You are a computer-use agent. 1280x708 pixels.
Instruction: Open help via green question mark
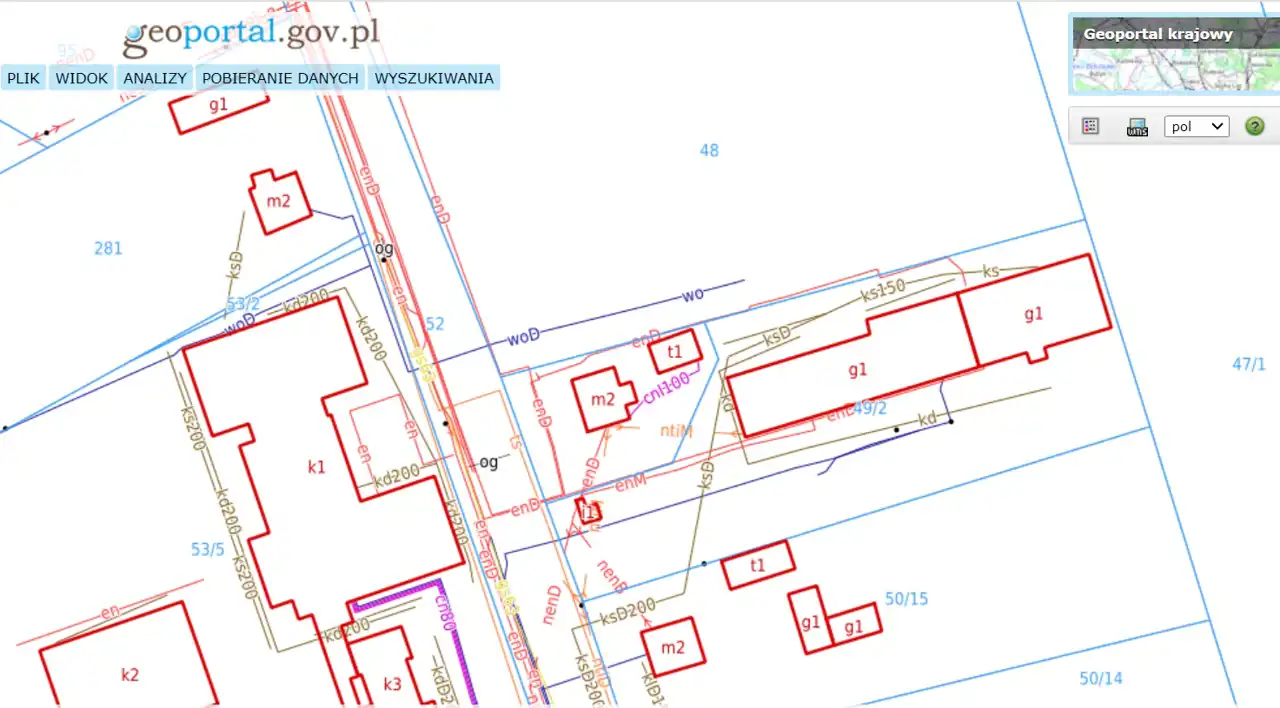coord(1254,127)
